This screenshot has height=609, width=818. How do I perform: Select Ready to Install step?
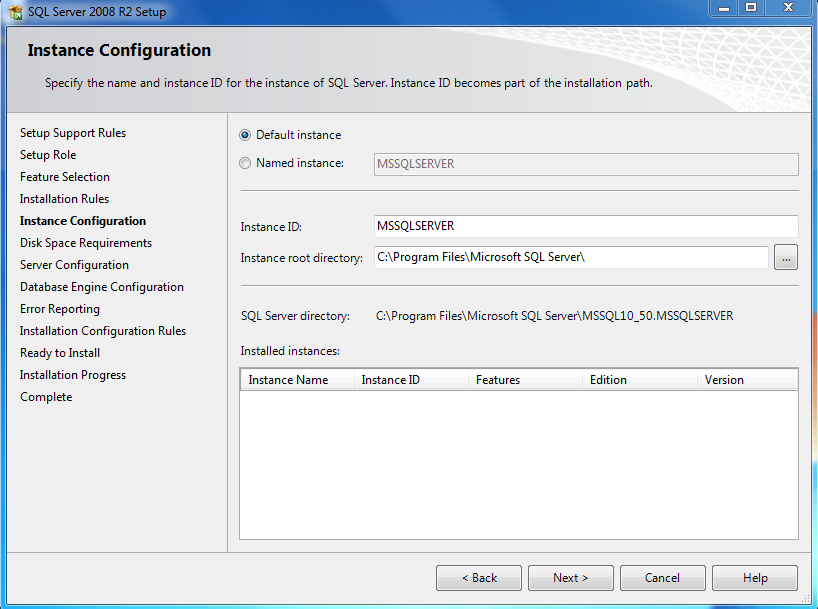(60, 353)
